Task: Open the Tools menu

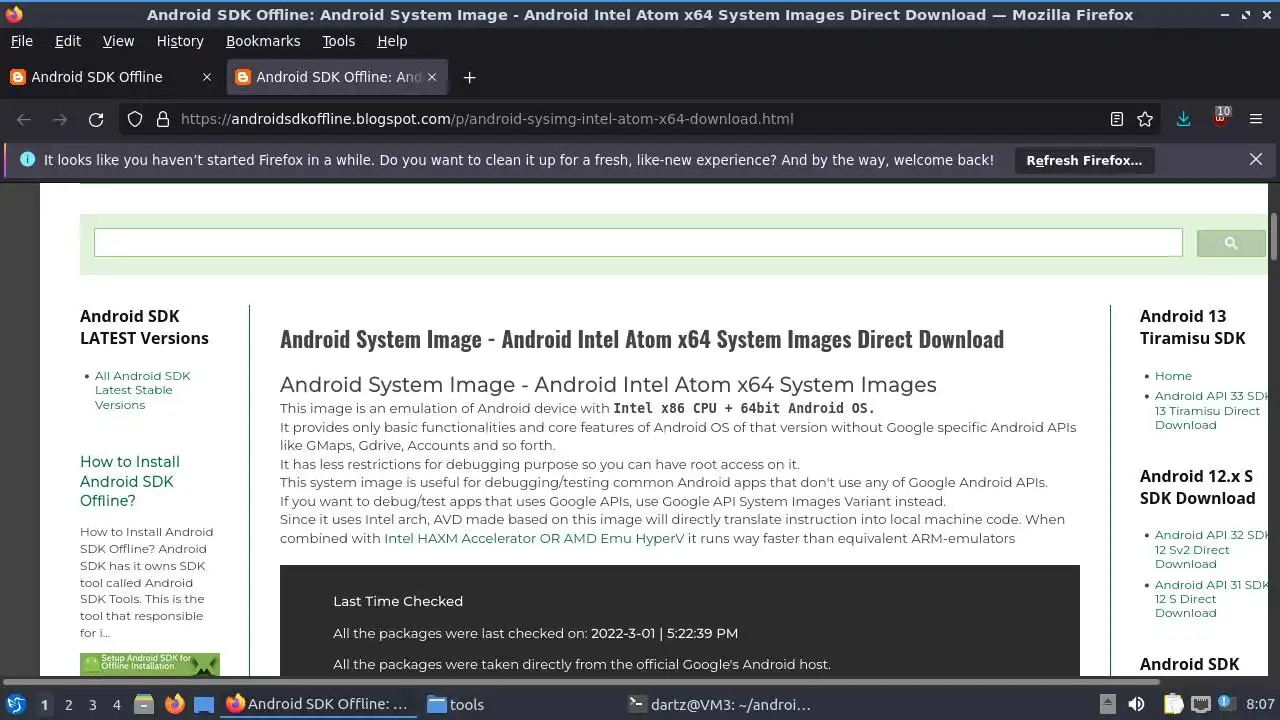Action: pyautogui.click(x=338, y=41)
